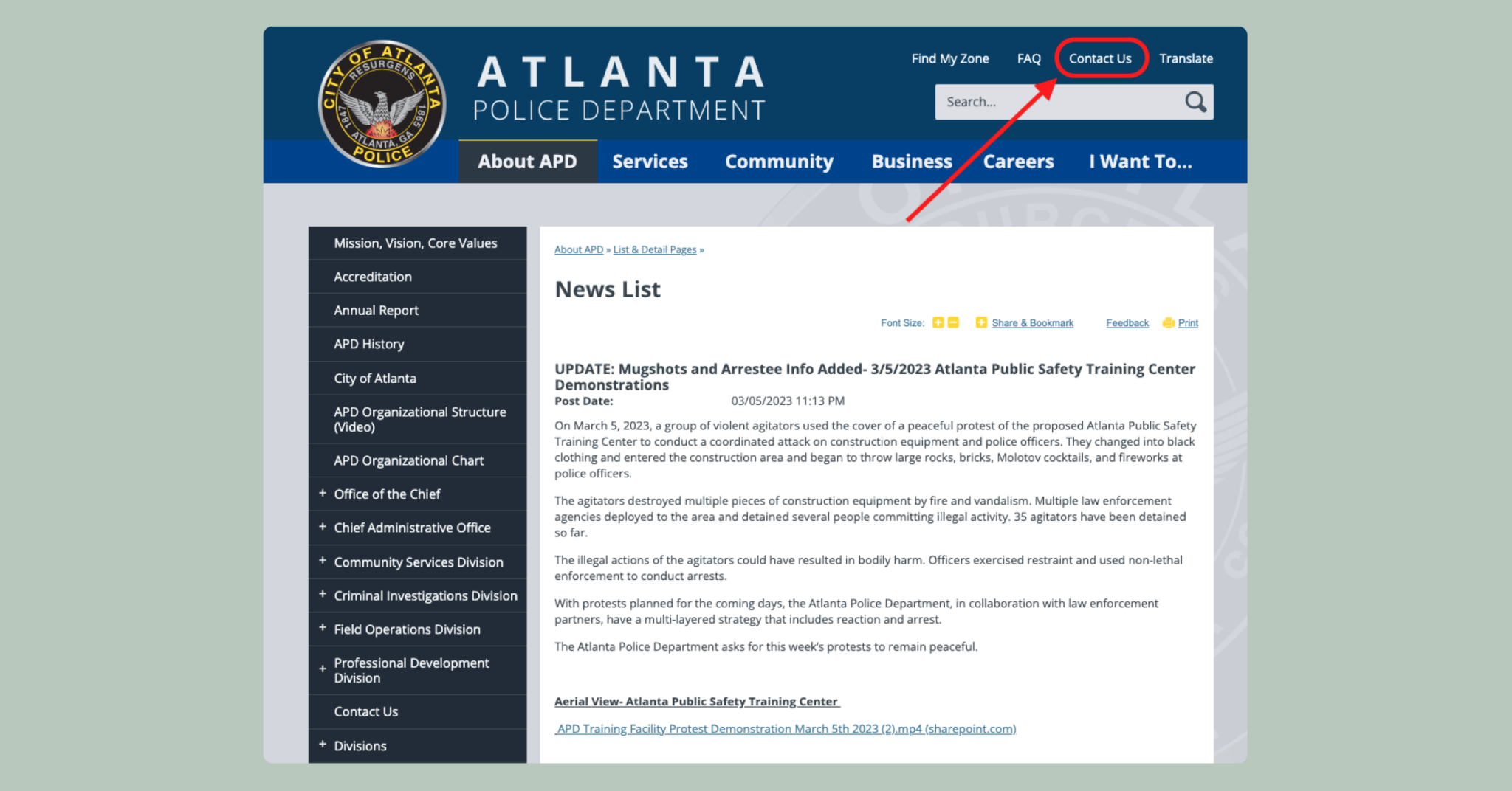The height and width of the screenshot is (791, 1512).
Task: Click the printer icon
Action: click(1168, 322)
